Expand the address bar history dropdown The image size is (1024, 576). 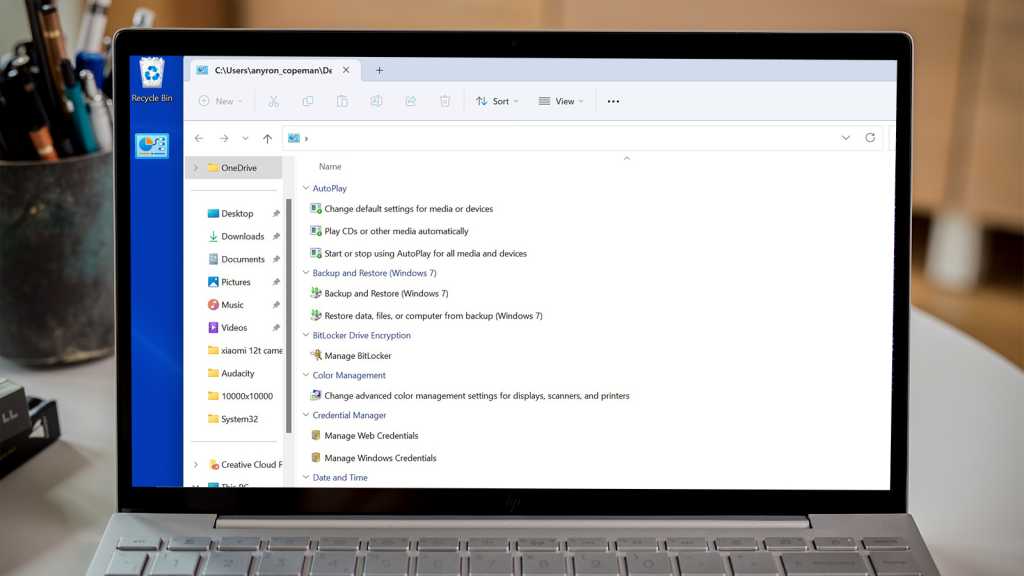pyautogui.click(x=846, y=138)
